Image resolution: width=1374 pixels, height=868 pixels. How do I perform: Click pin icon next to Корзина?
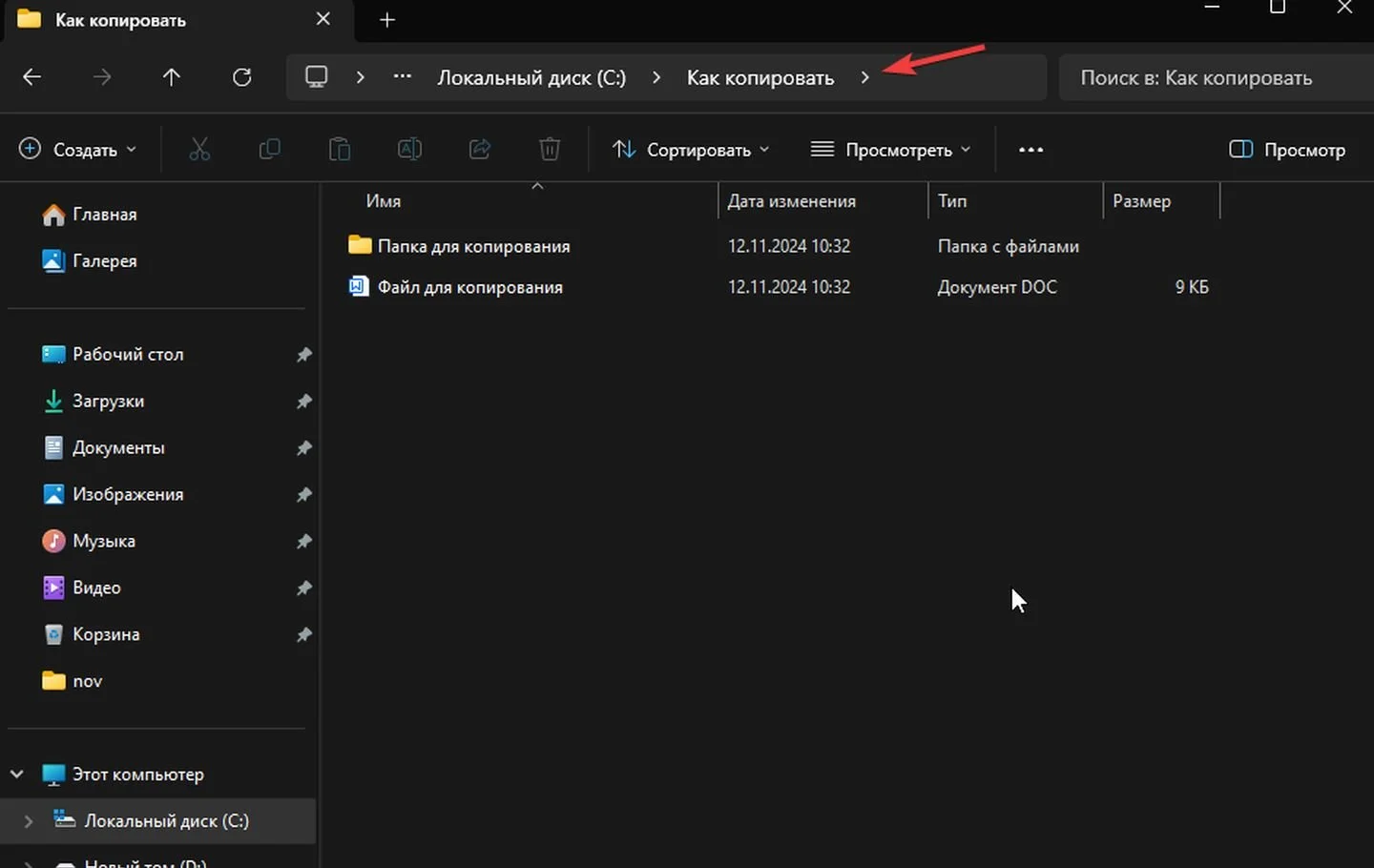tap(303, 635)
